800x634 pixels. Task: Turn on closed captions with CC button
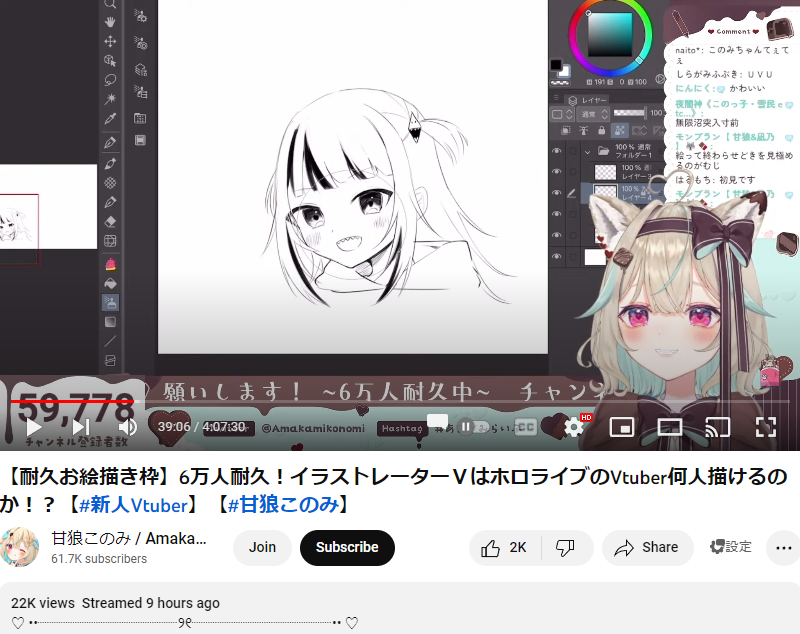(524, 427)
